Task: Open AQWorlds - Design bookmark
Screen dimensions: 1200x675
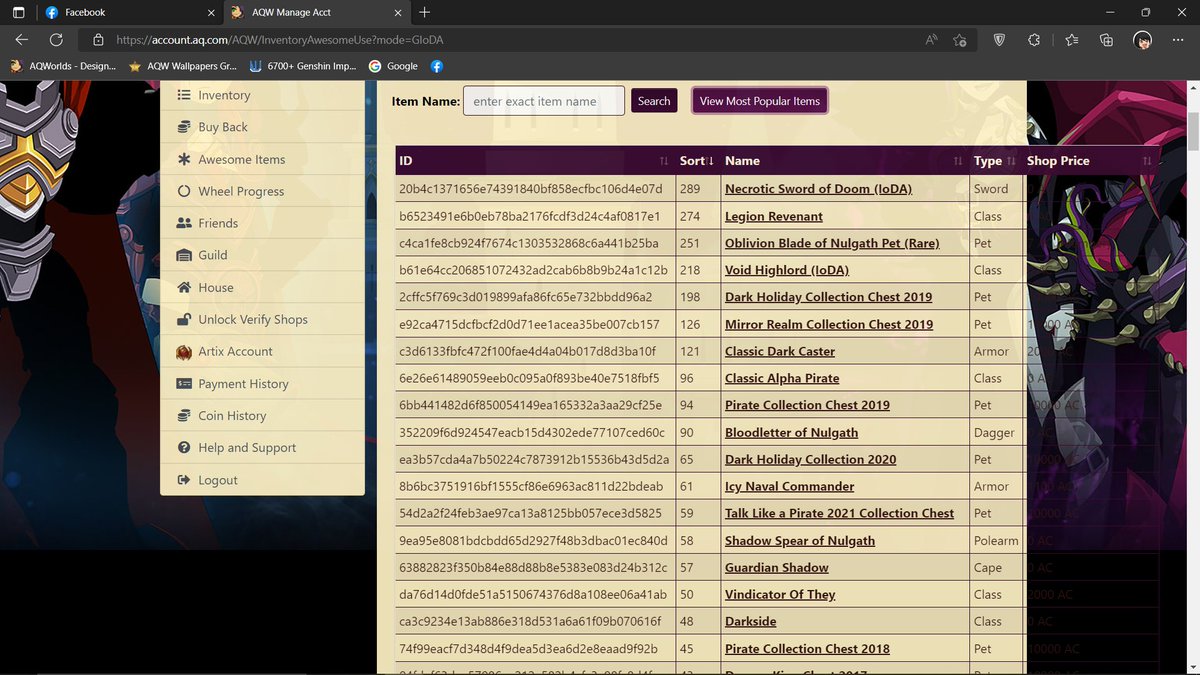Action: pos(64,66)
